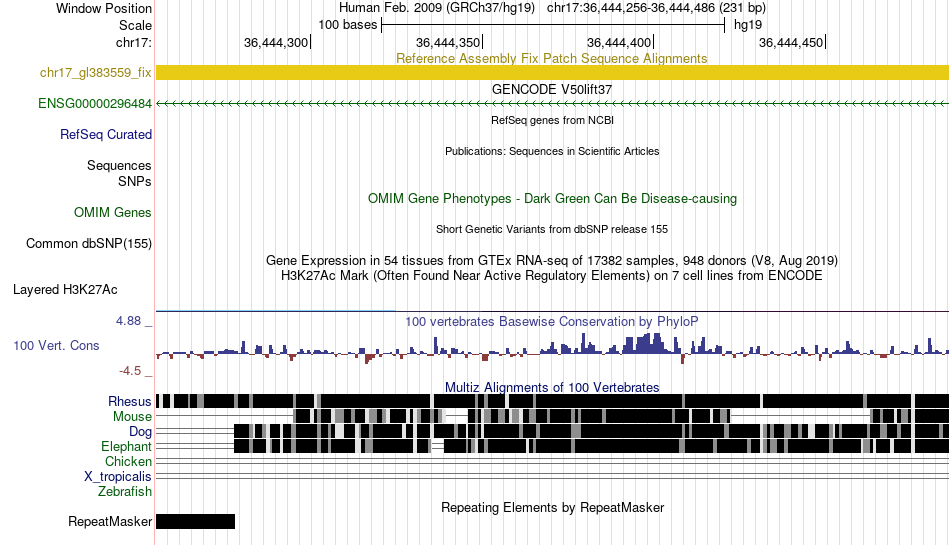Click Publications: Sequences in Scientific Articles title
Screen dimensions: 950x545
pos(552,151)
